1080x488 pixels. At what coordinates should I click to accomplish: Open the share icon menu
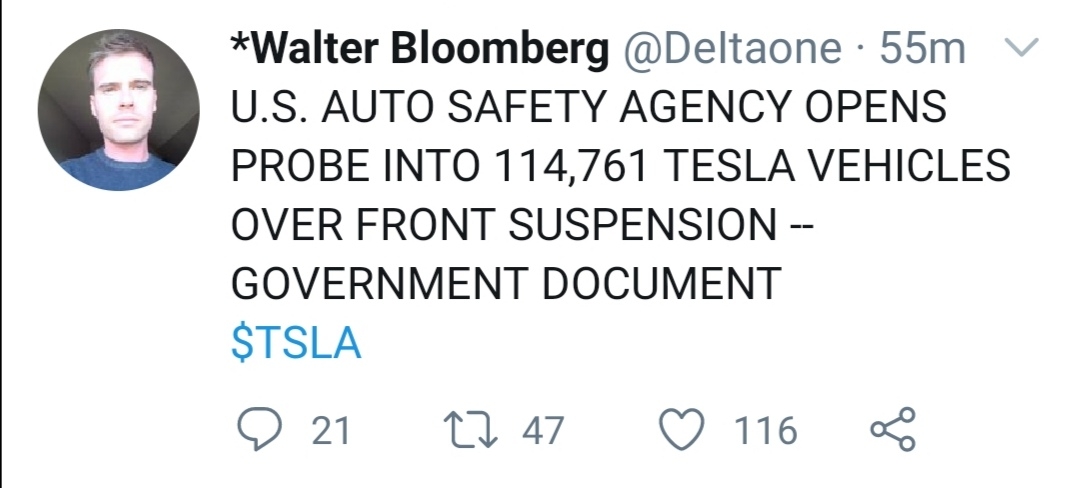[892, 430]
